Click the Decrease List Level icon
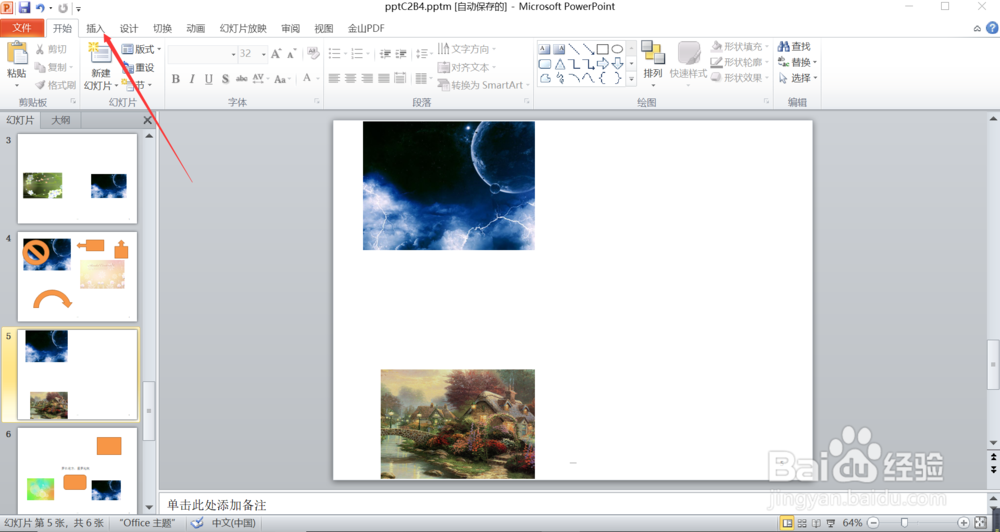 (x=385, y=54)
